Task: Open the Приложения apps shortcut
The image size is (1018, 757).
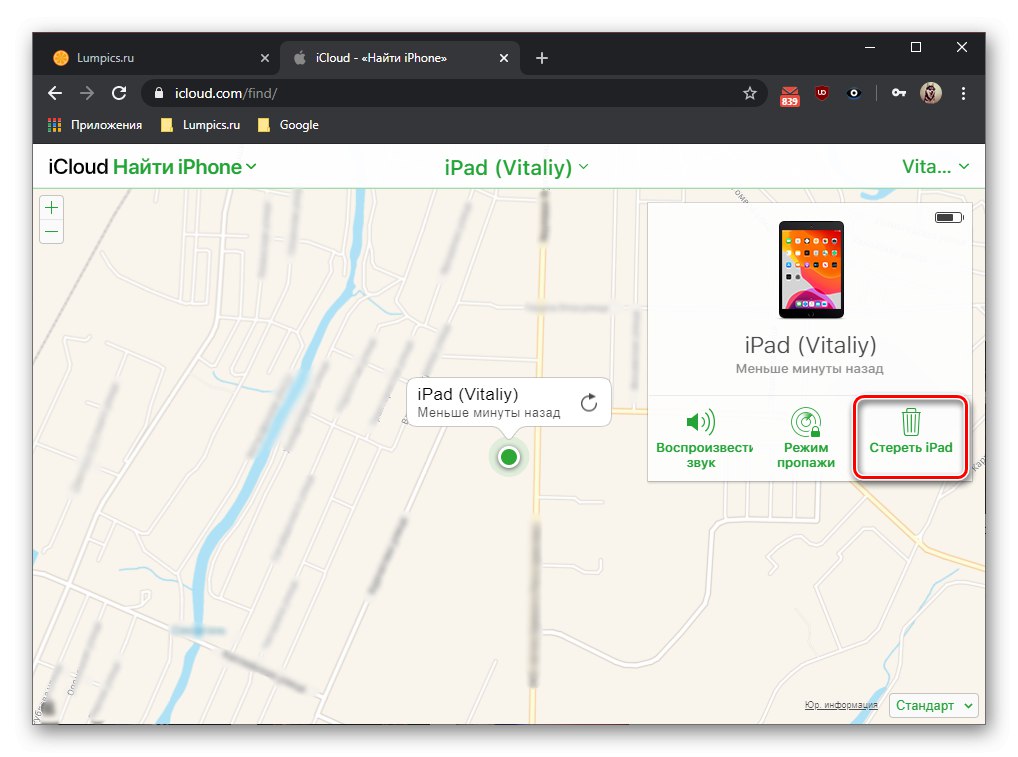Action: coord(95,125)
